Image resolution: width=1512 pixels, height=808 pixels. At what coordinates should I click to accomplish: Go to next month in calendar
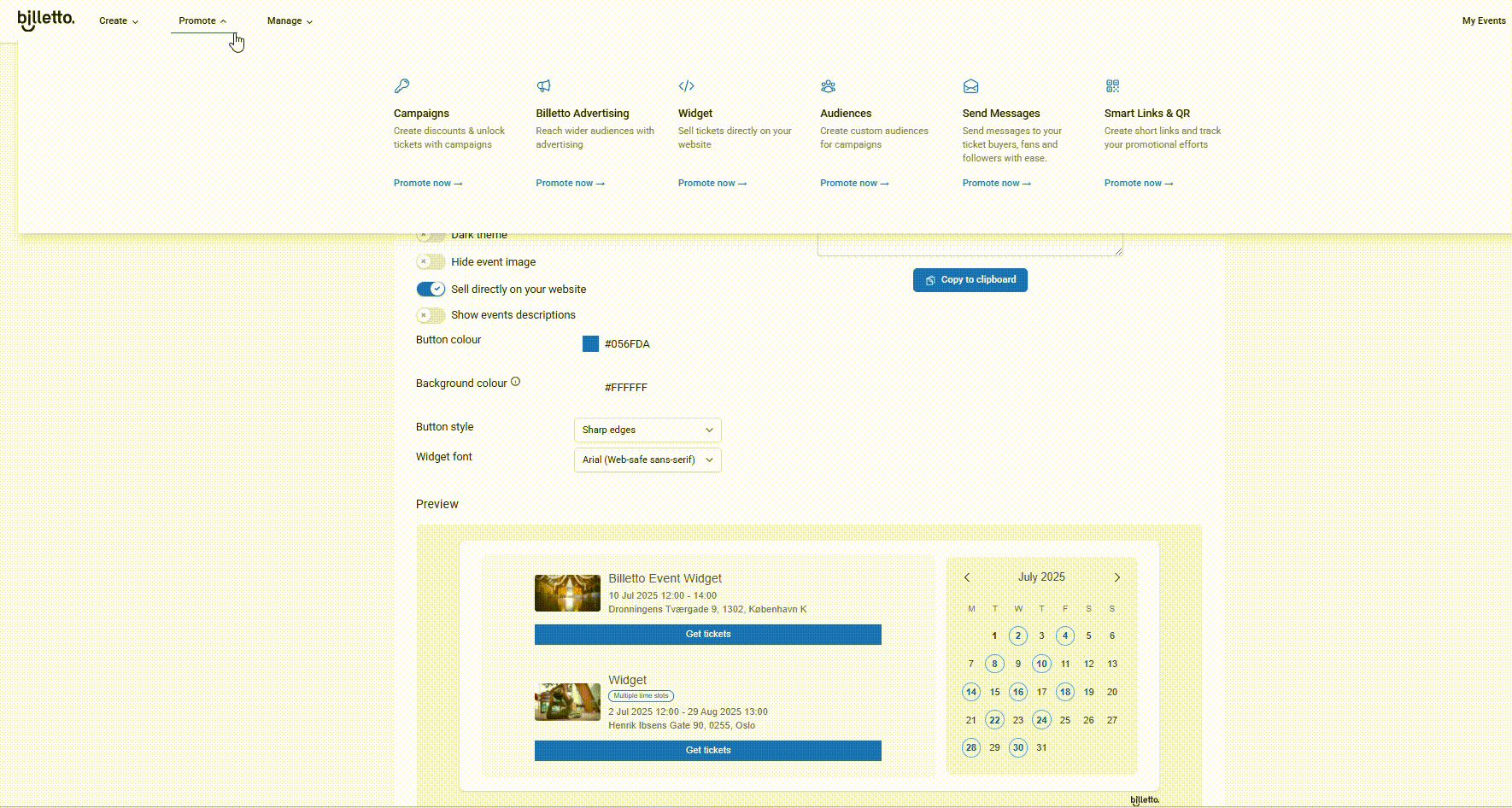click(1116, 577)
